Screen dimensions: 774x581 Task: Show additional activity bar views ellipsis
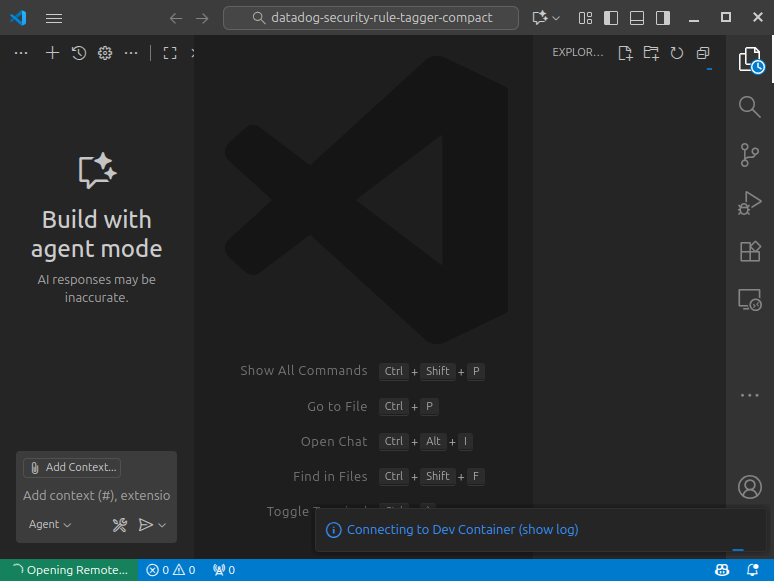point(750,395)
